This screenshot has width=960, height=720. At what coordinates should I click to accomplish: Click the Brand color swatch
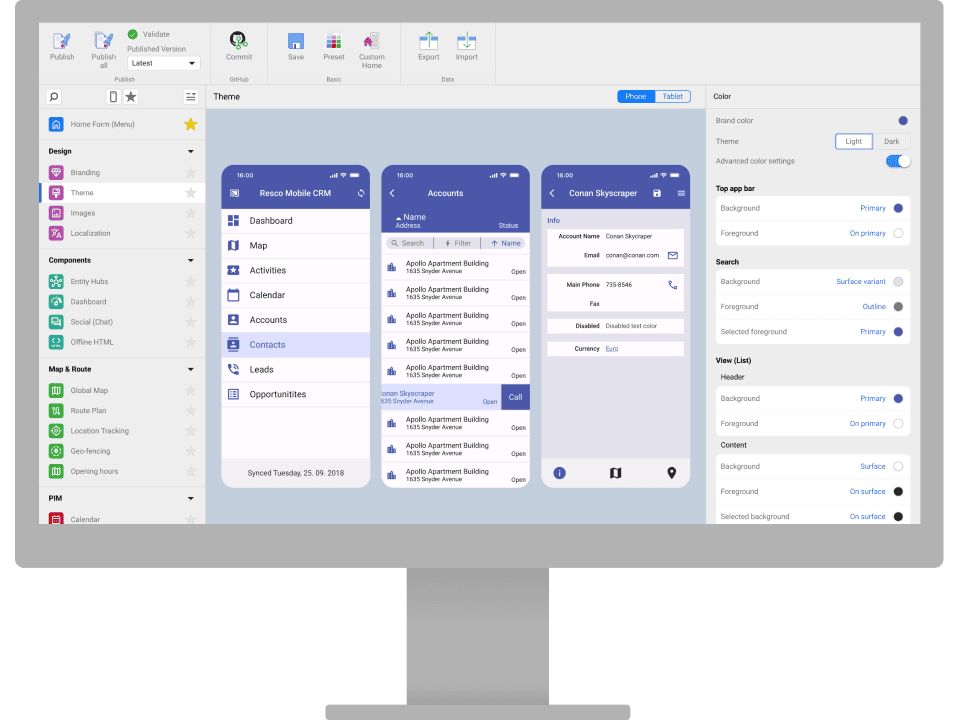click(902, 120)
